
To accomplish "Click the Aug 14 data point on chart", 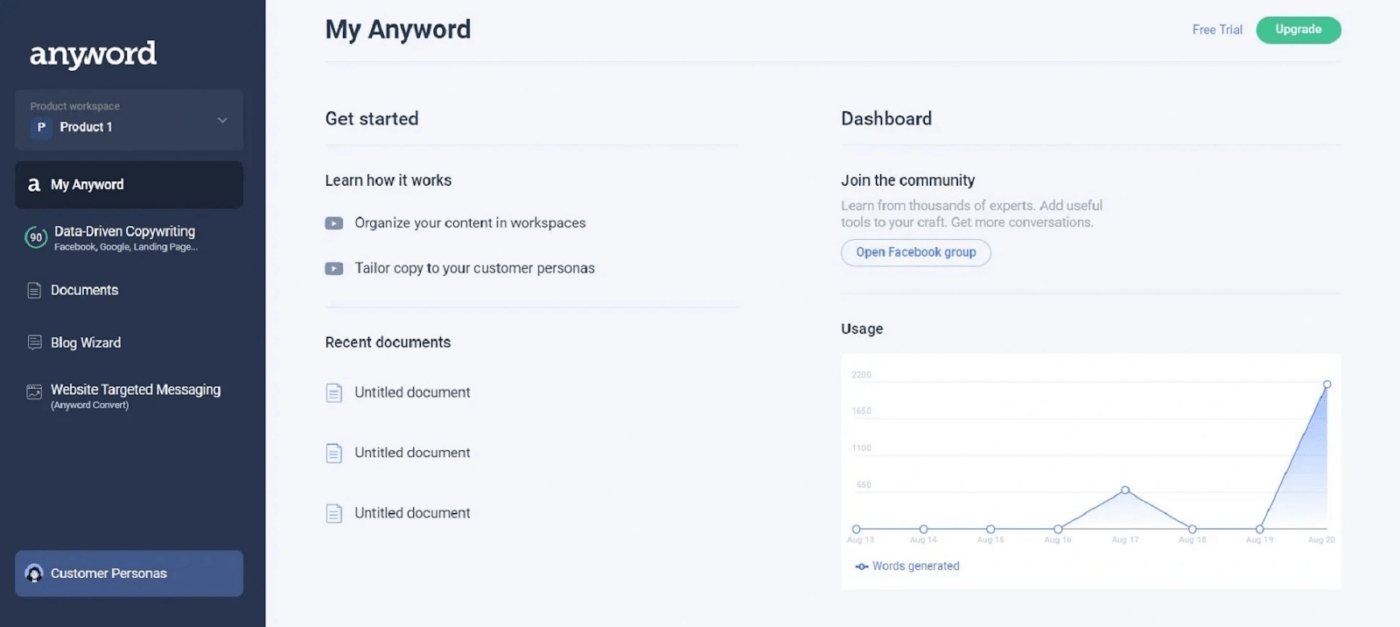I will coord(923,529).
